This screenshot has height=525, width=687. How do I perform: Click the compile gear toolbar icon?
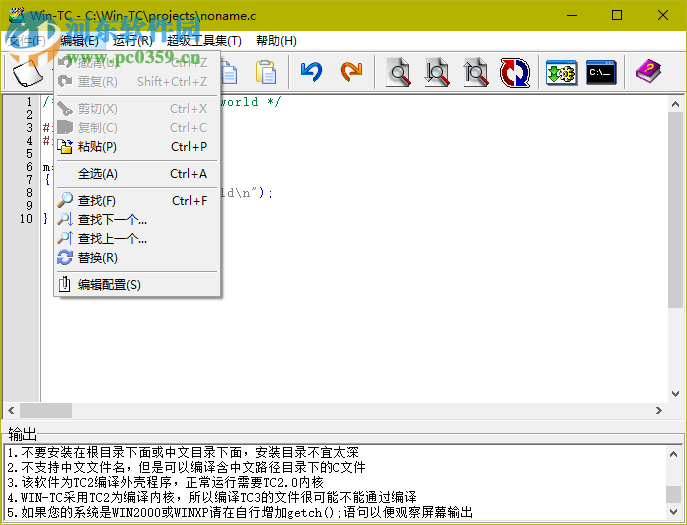point(562,72)
